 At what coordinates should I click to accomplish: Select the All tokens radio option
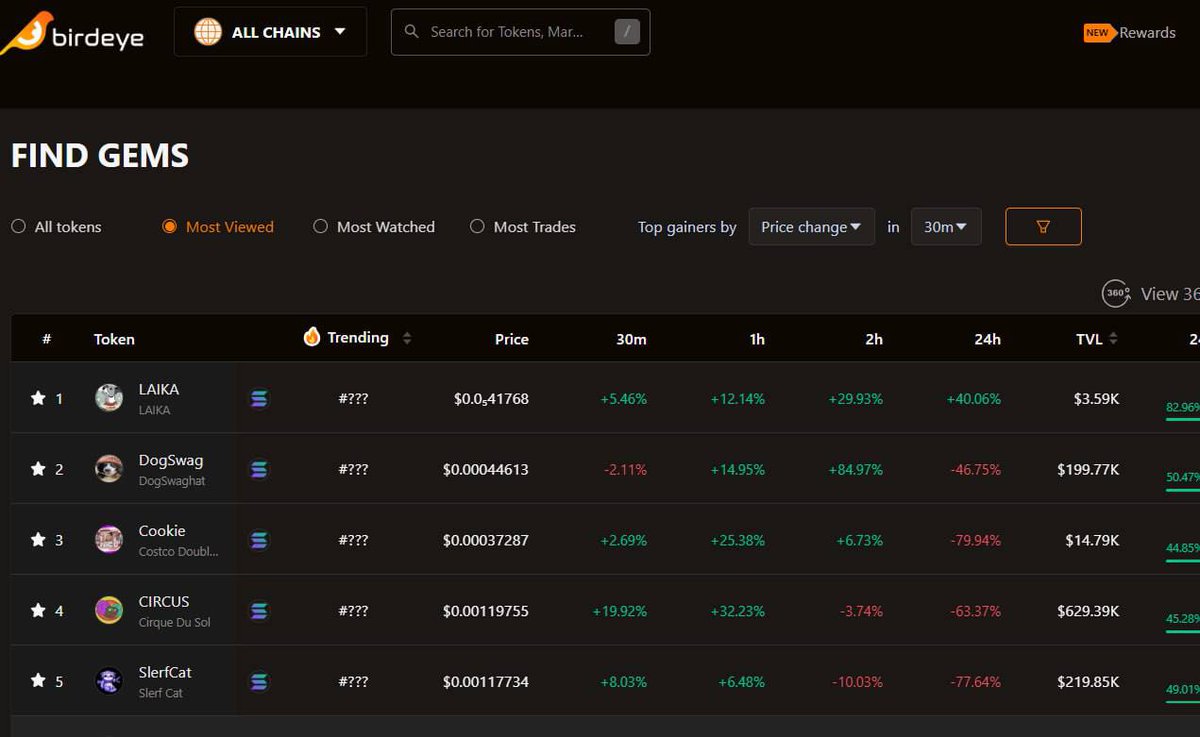point(18,227)
